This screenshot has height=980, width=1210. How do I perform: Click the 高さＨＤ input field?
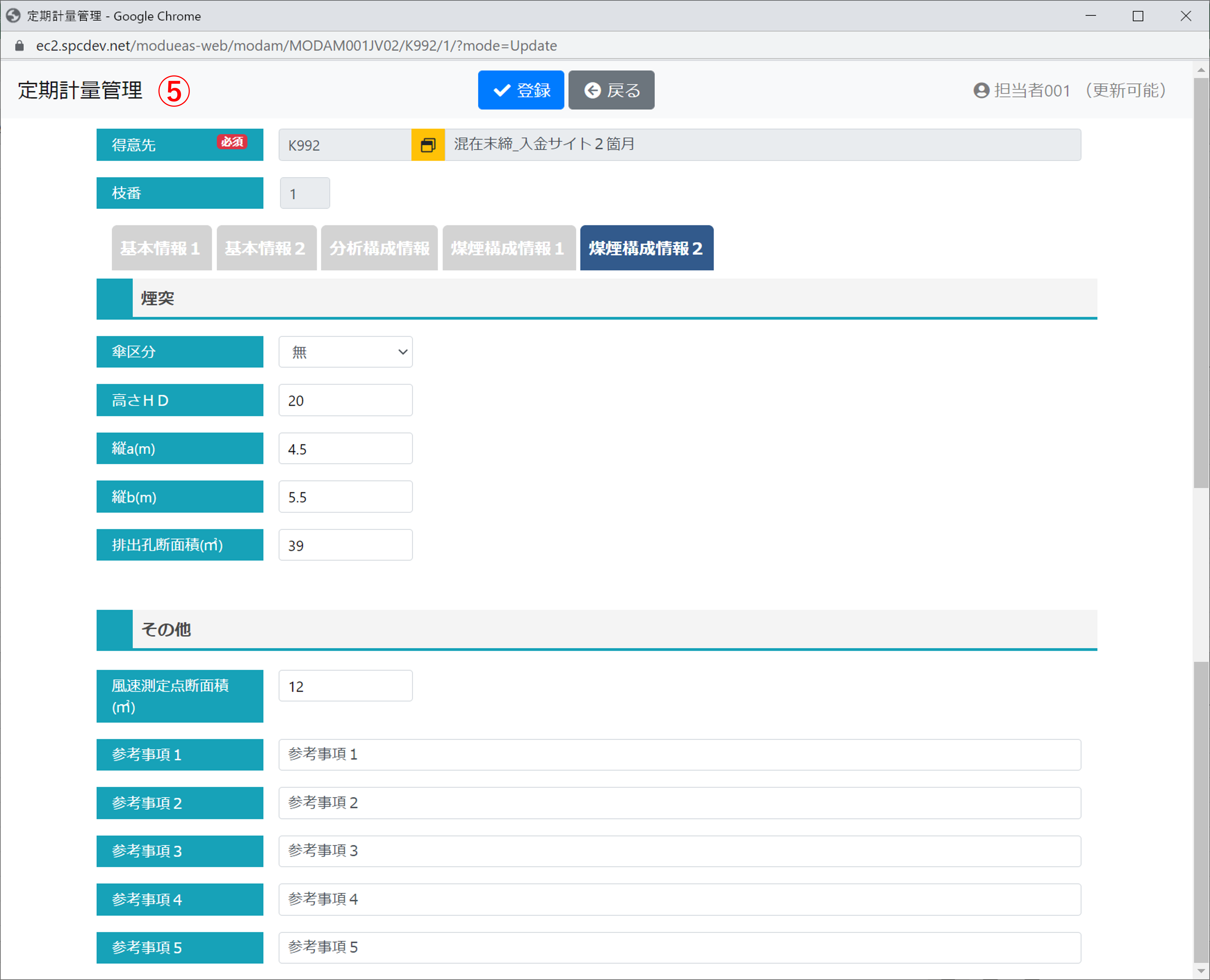coord(346,400)
